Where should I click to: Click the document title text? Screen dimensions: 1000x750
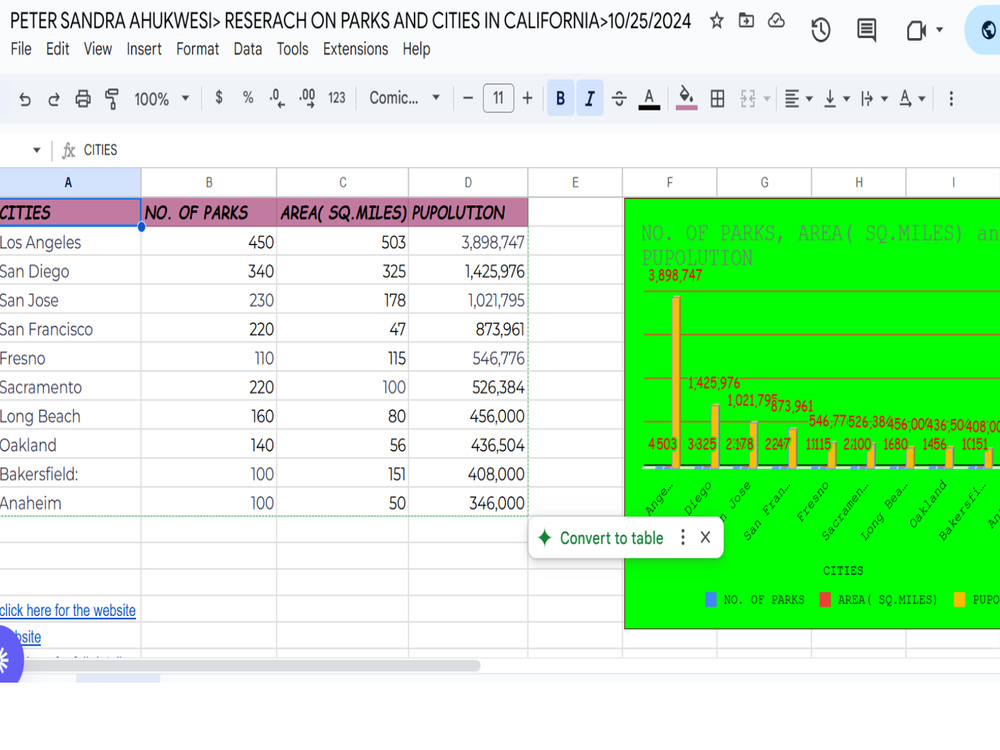point(350,21)
